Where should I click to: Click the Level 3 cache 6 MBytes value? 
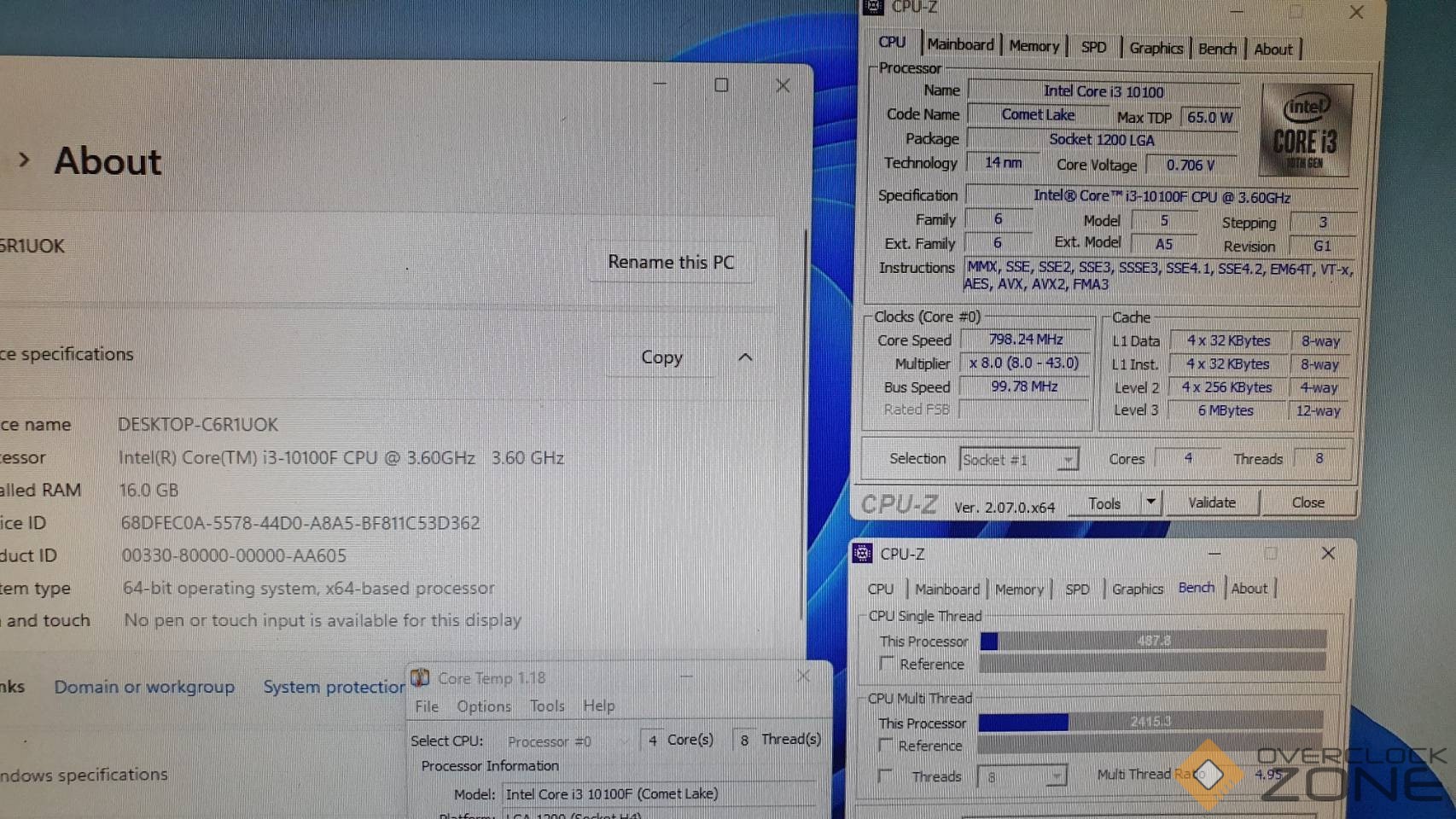click(1226, 410)
